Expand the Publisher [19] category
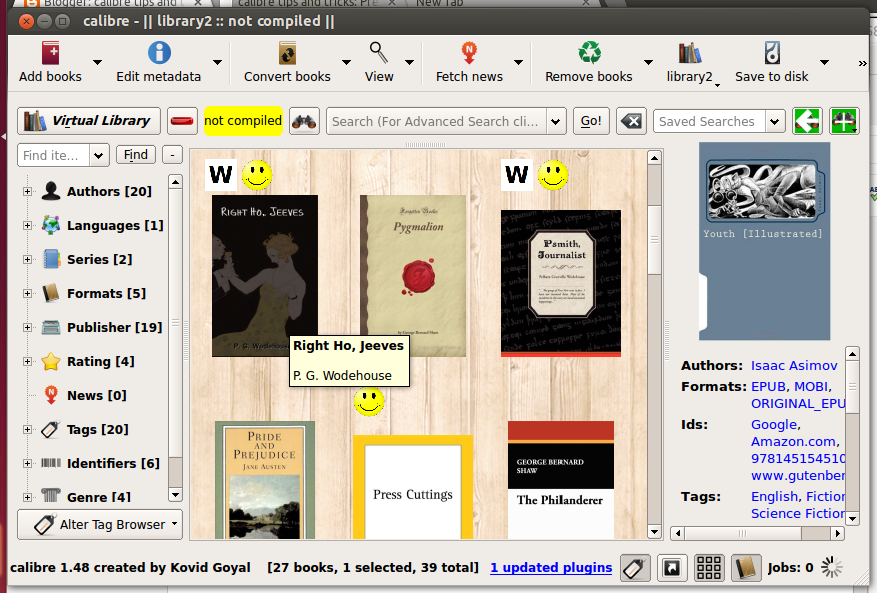The height and width of the screenshot is (593, 877). click(27, 327)
